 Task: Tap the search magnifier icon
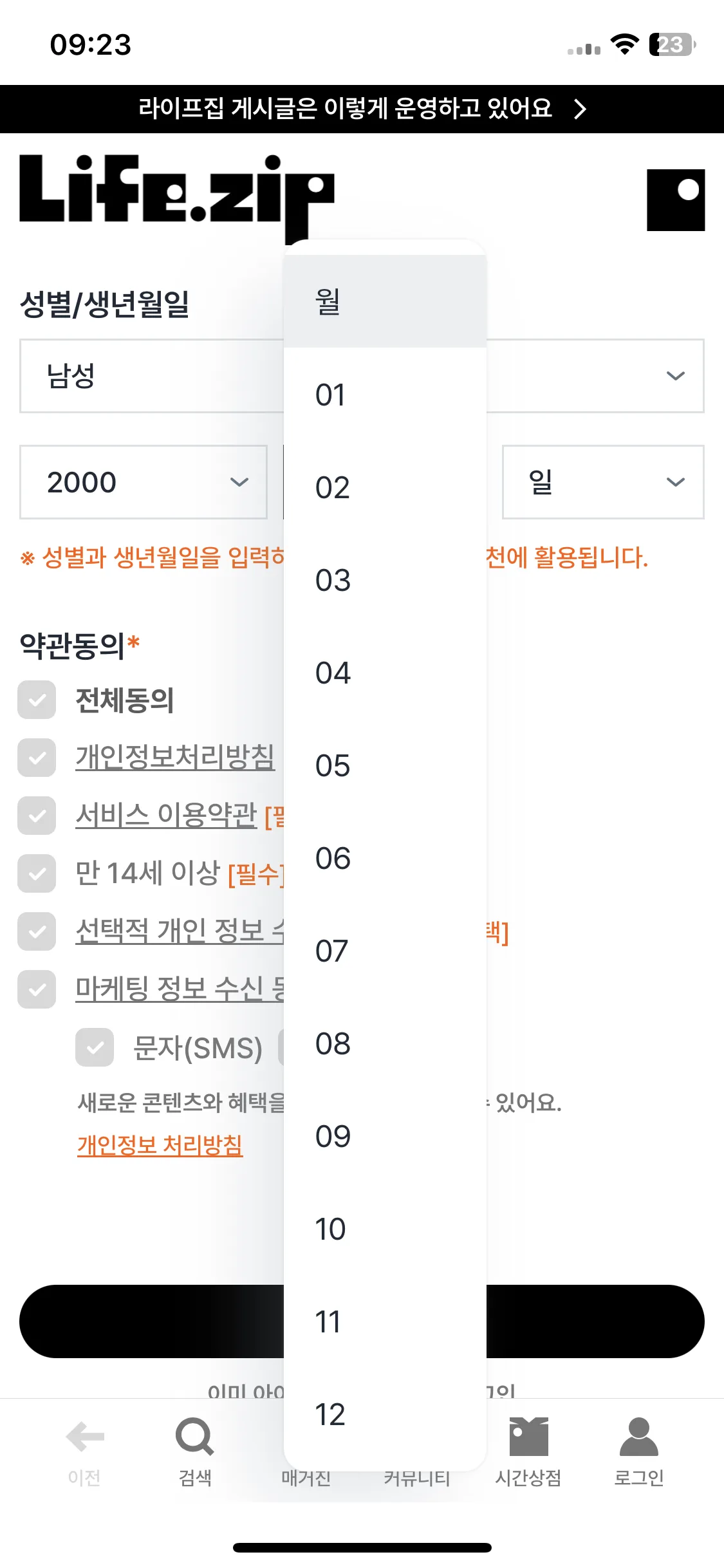point(194,1436)
